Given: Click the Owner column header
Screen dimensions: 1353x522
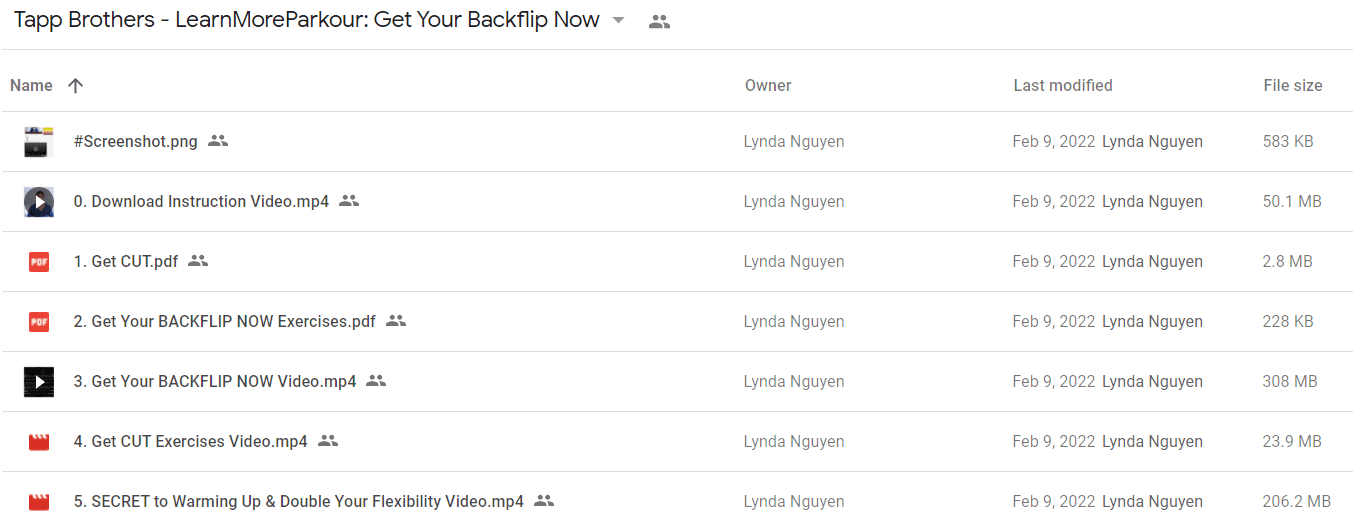Looking at the screenshot, I should coord(768,85).
